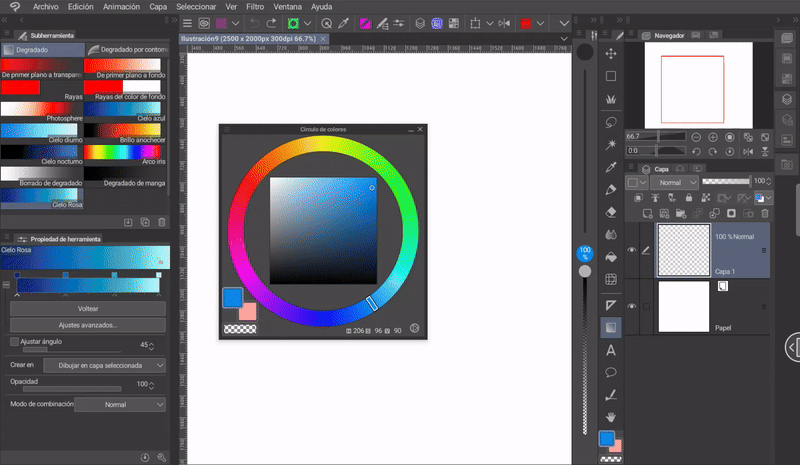Screen dimensions: 800x465
Task: Hide the Capa 1 layer
Action: [x=631, y=251]
